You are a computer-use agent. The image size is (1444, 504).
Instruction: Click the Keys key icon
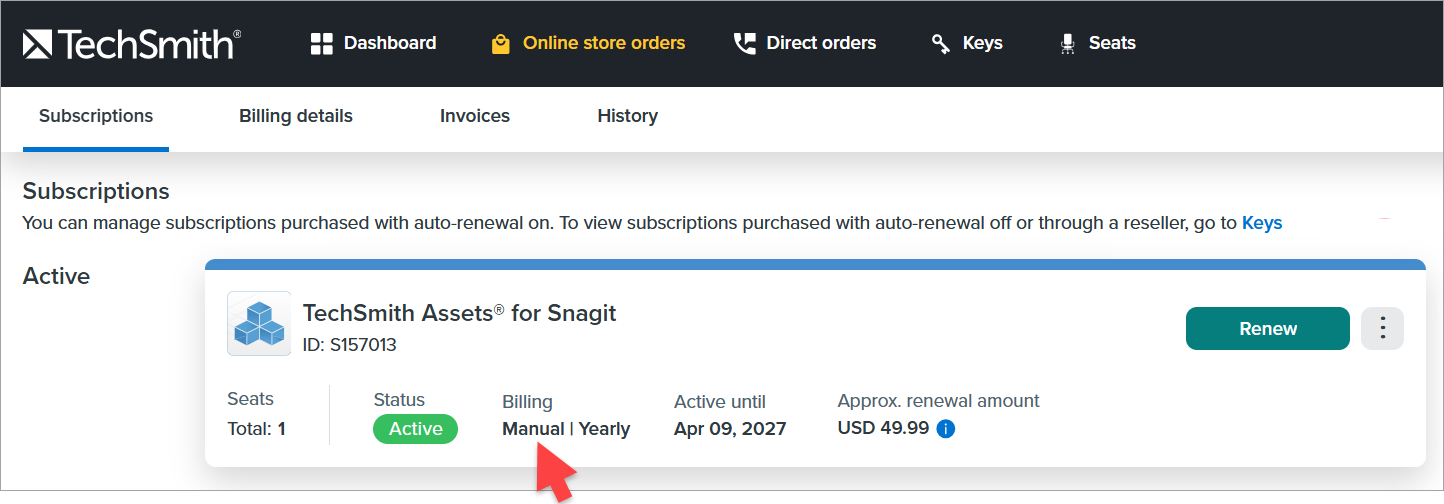click(x=941, y=43)
